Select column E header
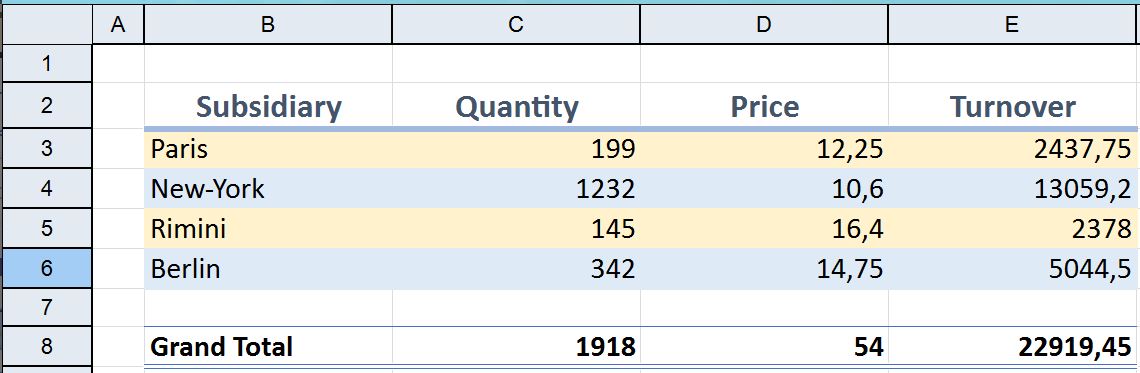 [1013, 25]
